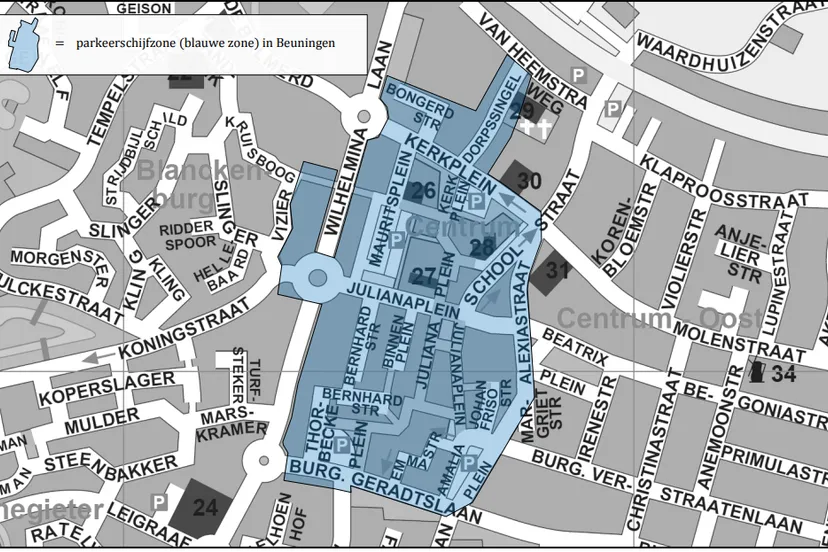Select the parking icon near Van Heemstraweg label

(577, 74)
